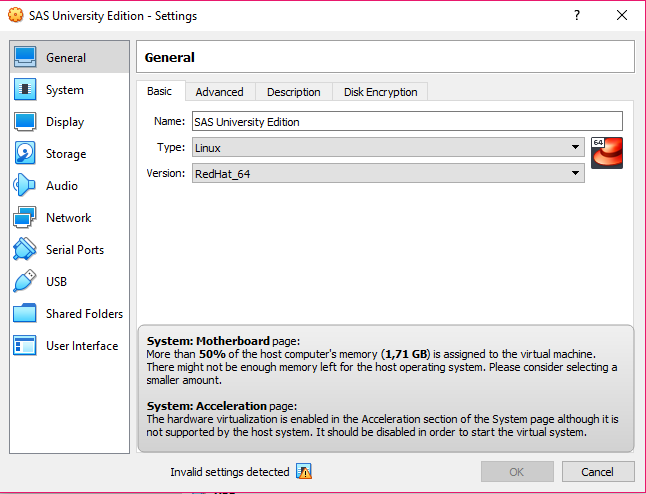Click the invalid settings warning icon
Viewport: 646px width, 494px height.
304,471
